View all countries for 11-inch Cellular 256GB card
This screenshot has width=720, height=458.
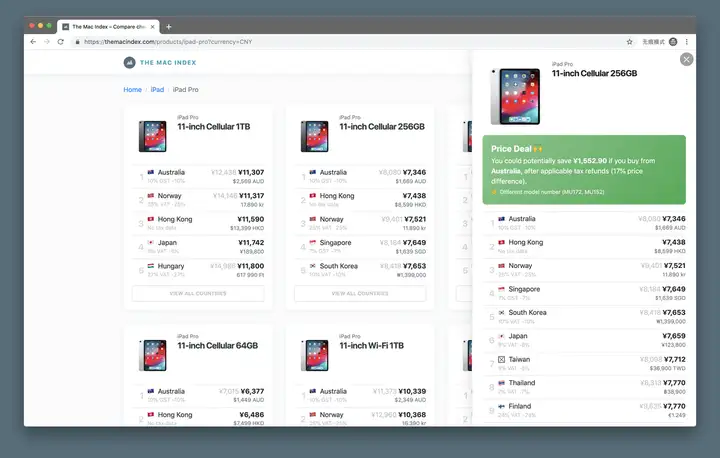[x=360, y=294]
